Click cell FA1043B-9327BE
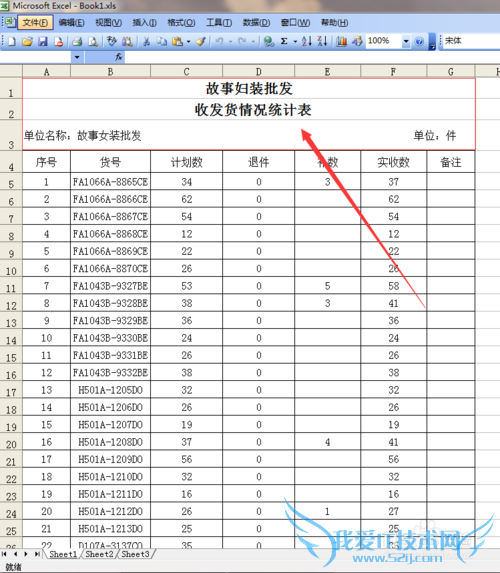Viewport: 500px width, 573px height. tap(110, 286)
